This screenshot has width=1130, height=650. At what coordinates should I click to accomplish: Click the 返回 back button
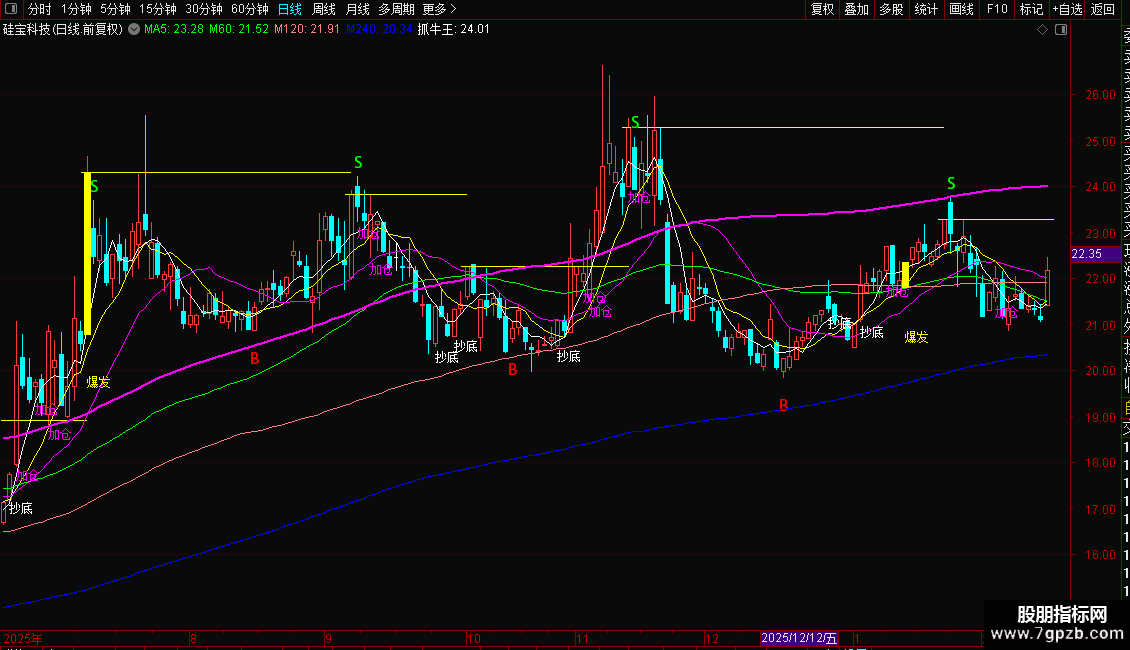(x=1103, y=9)
